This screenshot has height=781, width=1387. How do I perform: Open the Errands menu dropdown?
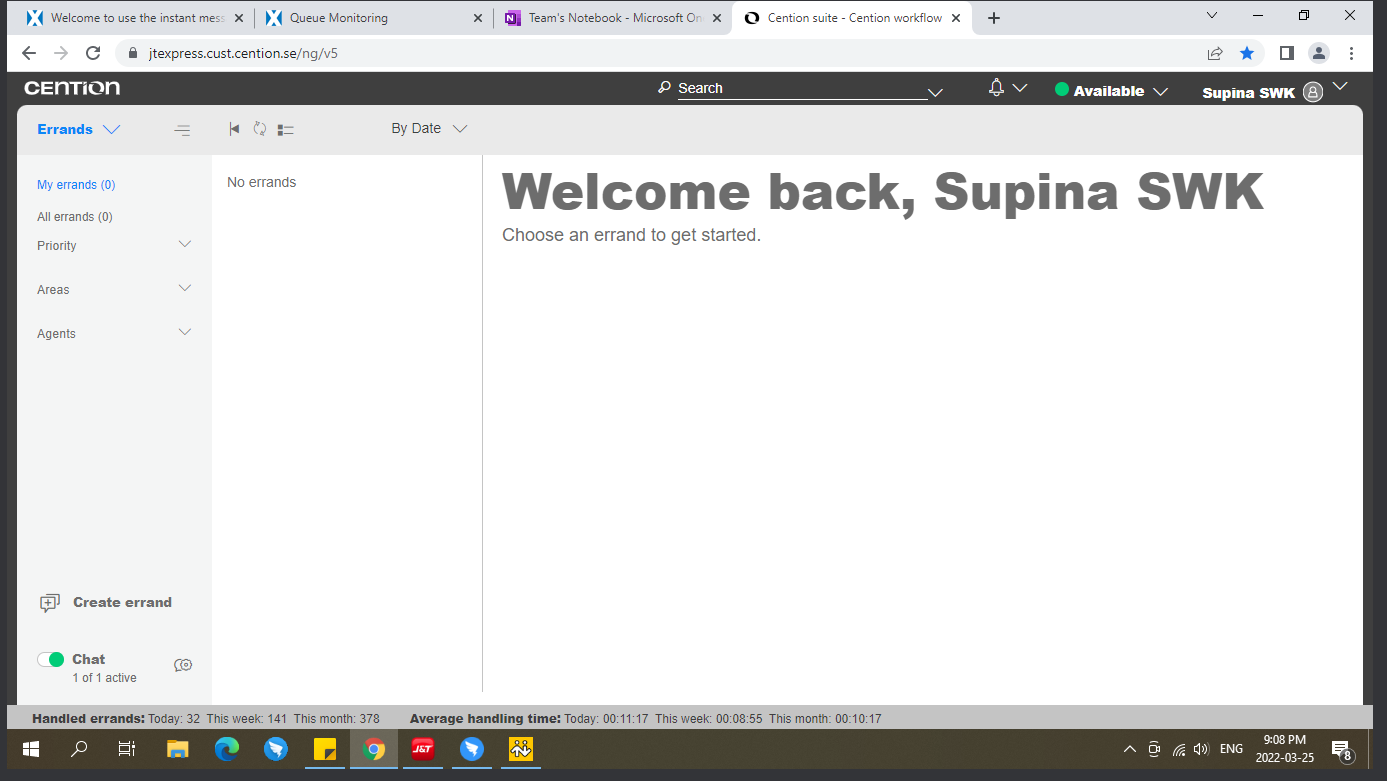click(x=78, y=129)
